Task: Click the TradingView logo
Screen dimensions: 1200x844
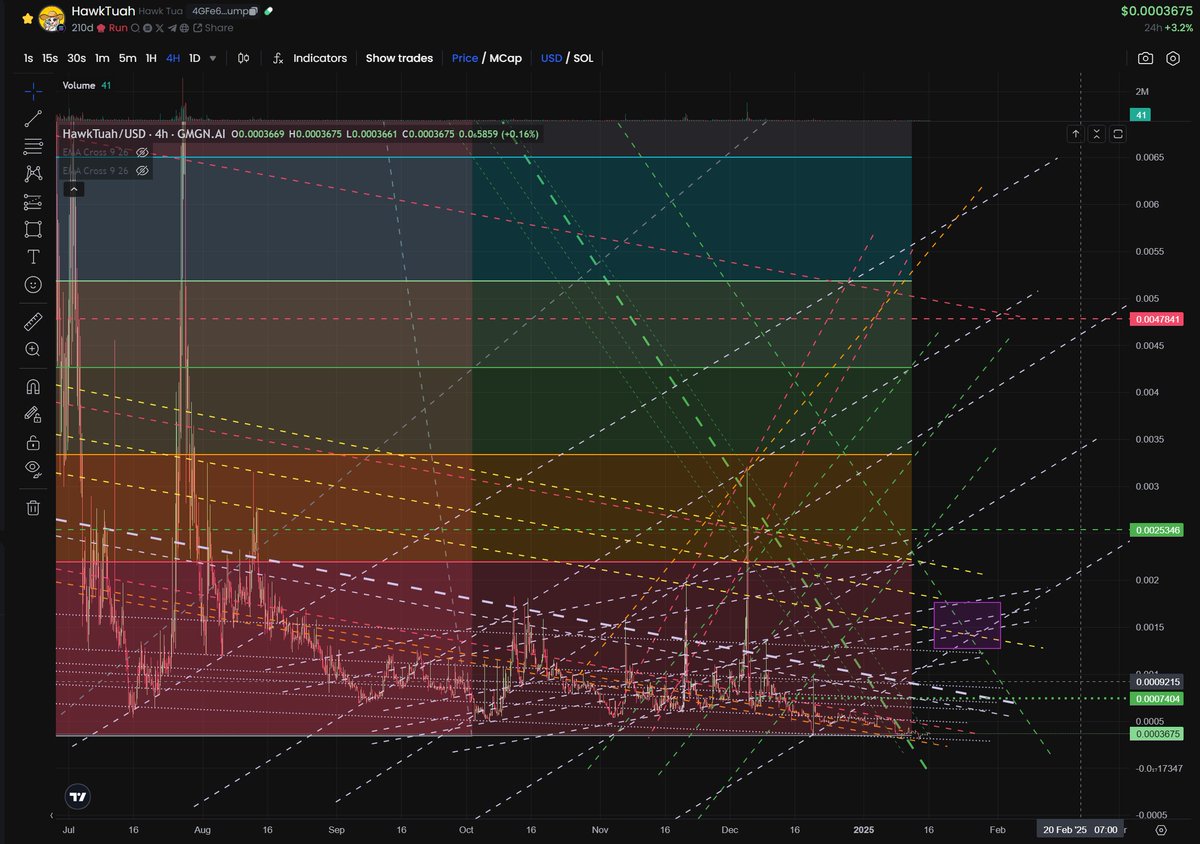Action: 76,797
